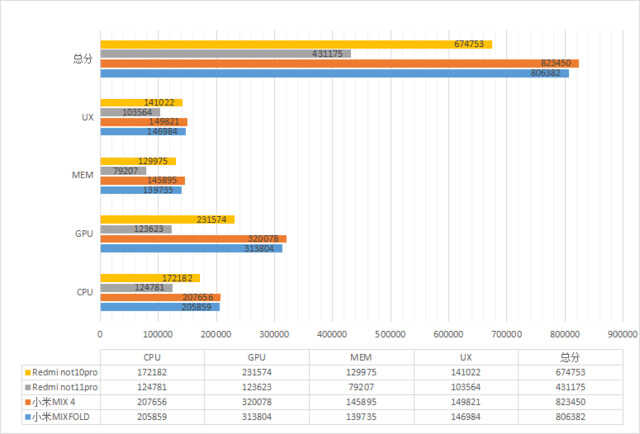
Task: Click the 500000 value on horizontal axis
Action: coord(390,334)
